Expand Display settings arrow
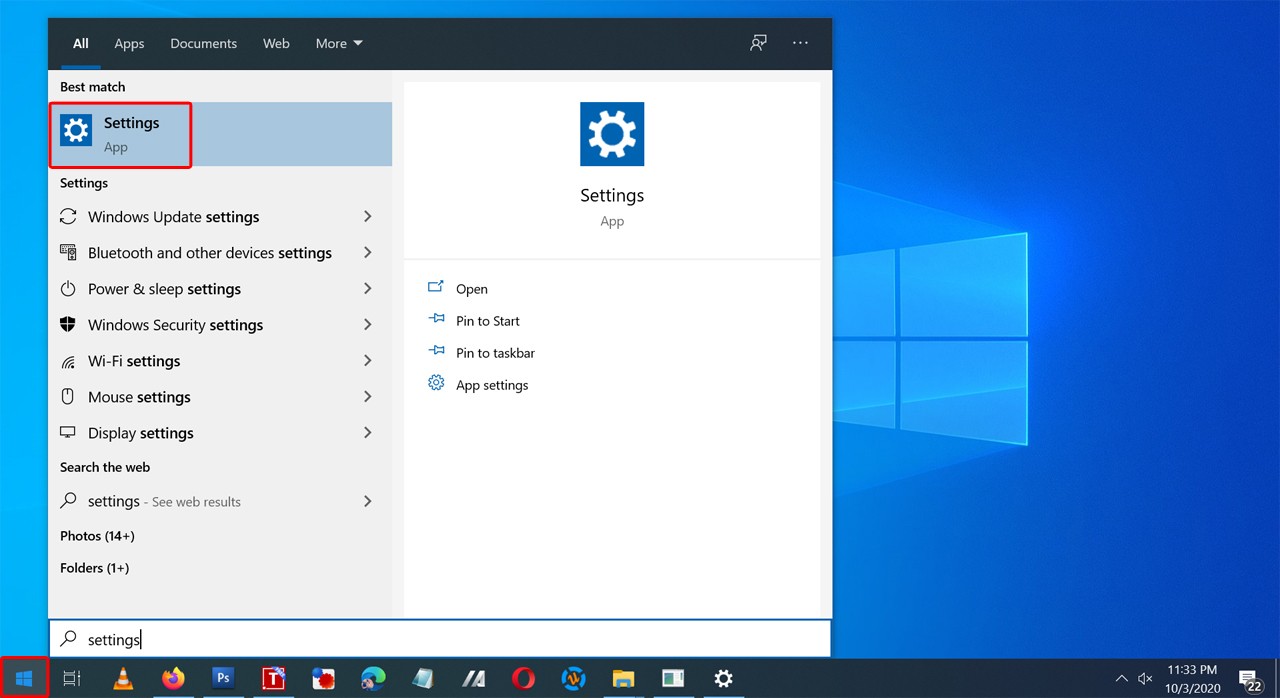The image size is (1280, 698). [x=368, y=433]
